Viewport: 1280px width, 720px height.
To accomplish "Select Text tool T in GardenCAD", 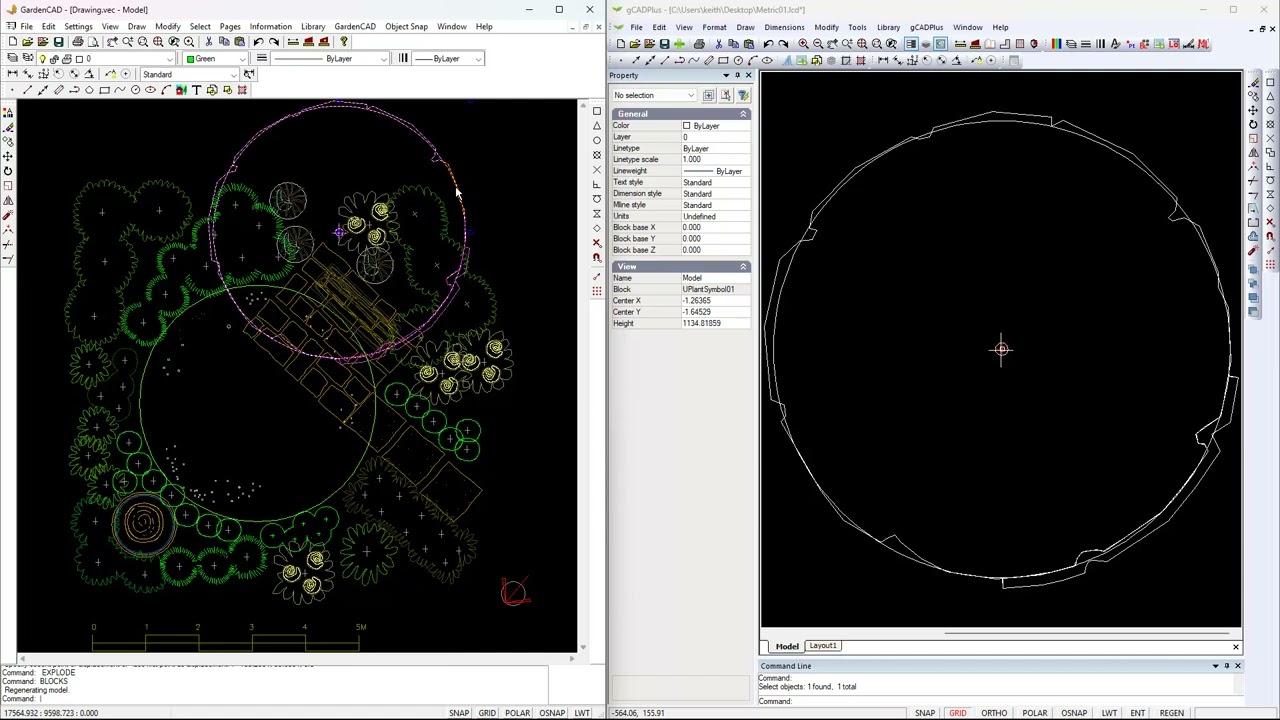I will (197, 90).
